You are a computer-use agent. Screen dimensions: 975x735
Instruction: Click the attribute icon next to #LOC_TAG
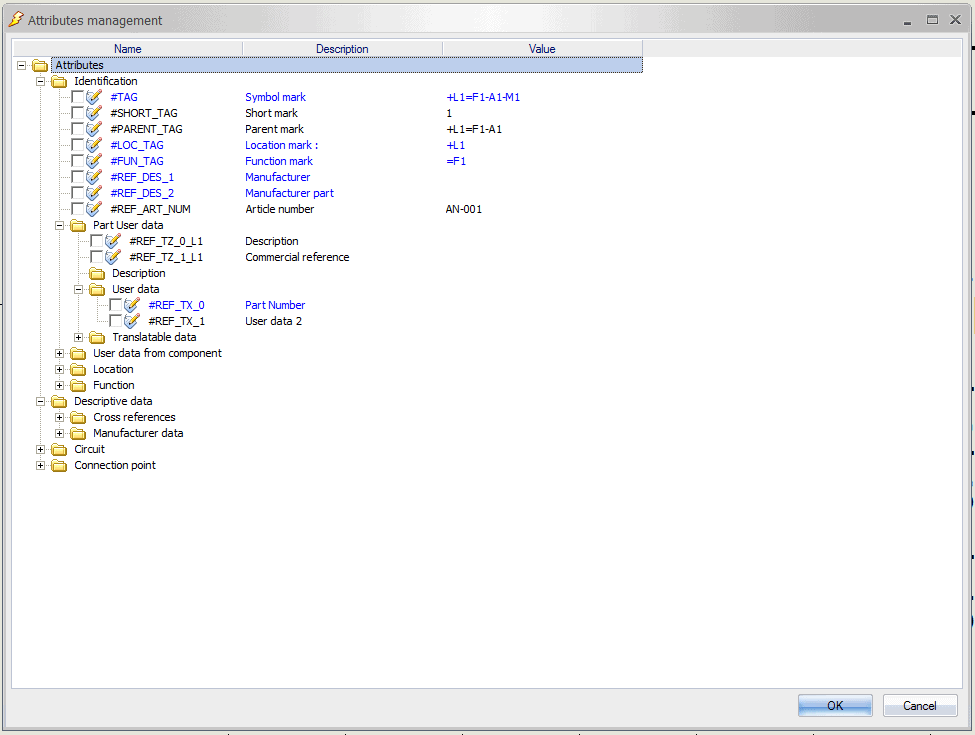pos(95,145)
